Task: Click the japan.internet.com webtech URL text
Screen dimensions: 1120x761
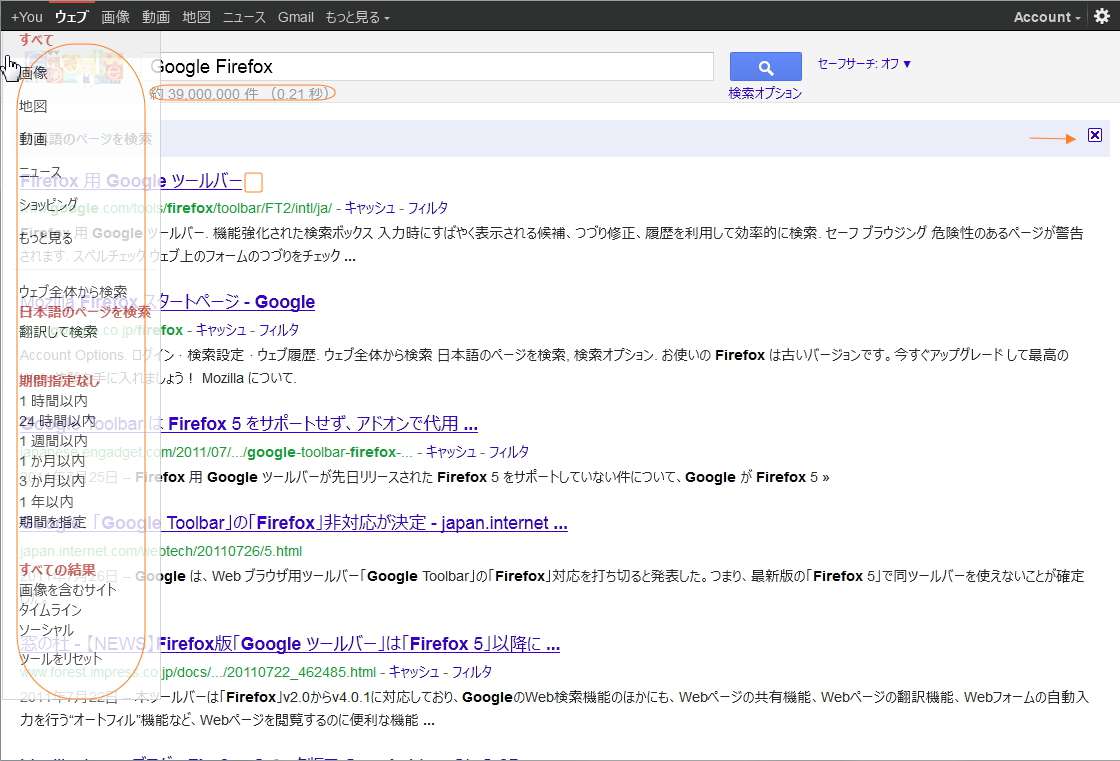Action: pos(161,552)
